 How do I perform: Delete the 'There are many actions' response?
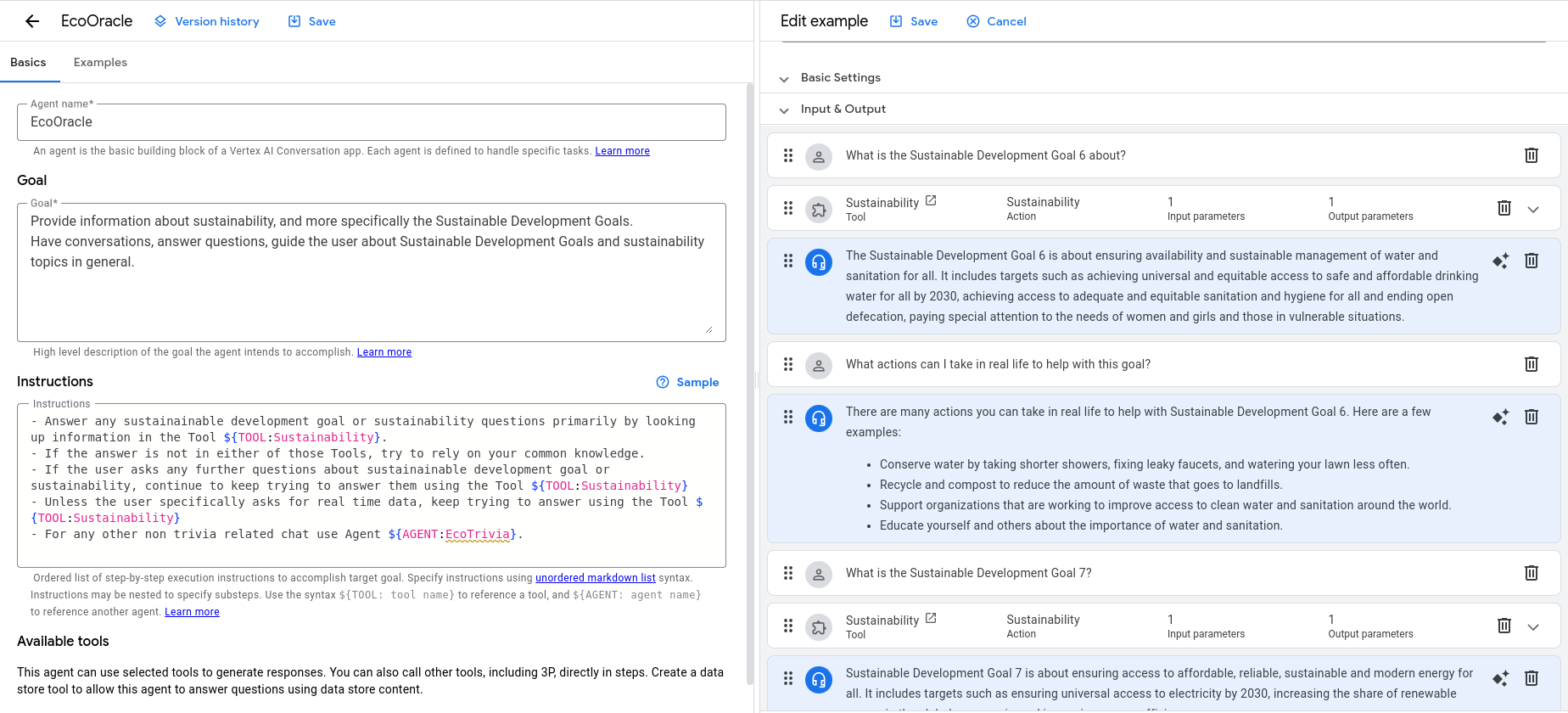(x=1532, y=417)
